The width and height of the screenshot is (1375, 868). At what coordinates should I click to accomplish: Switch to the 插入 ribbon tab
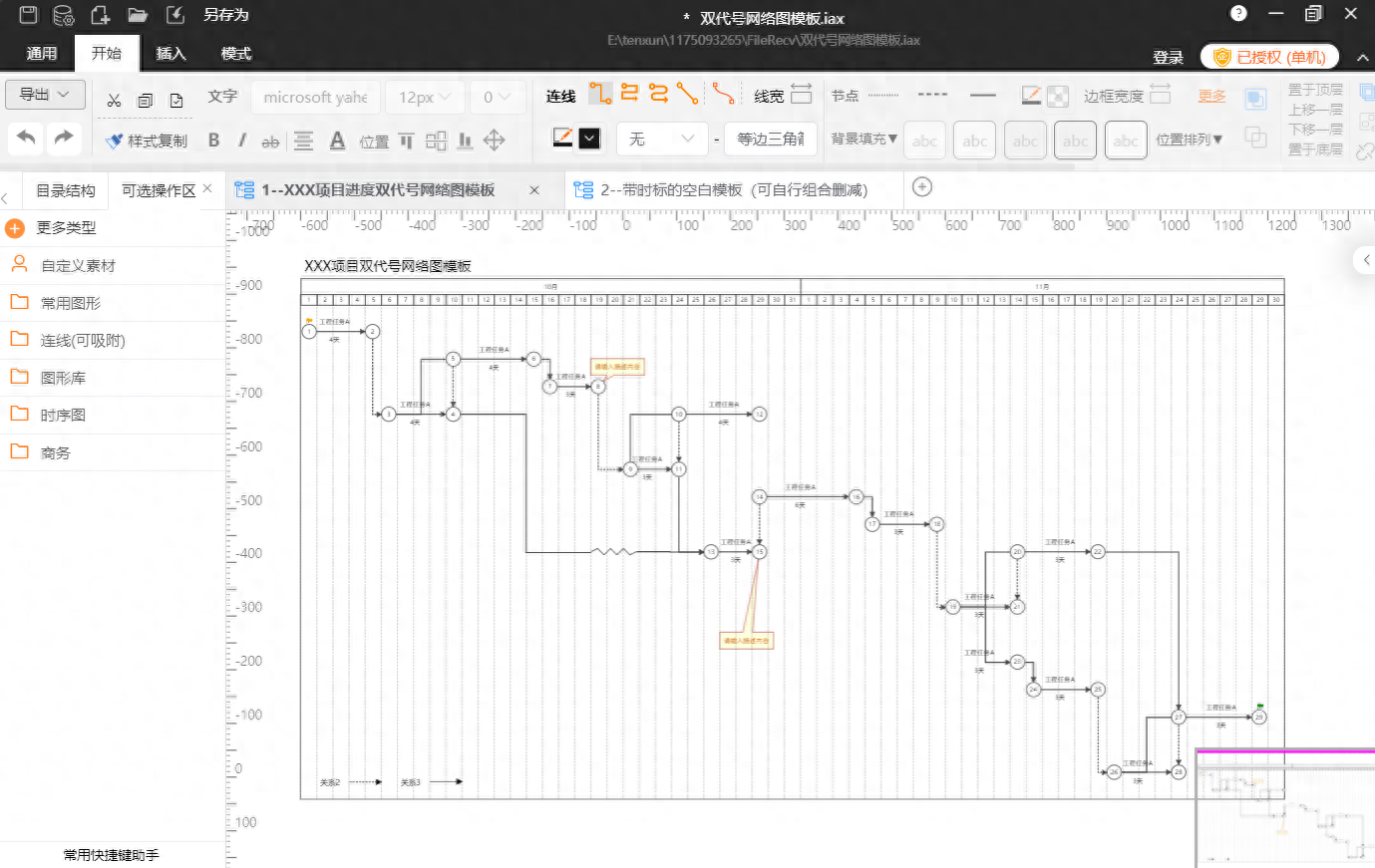(x=171, y=54)
